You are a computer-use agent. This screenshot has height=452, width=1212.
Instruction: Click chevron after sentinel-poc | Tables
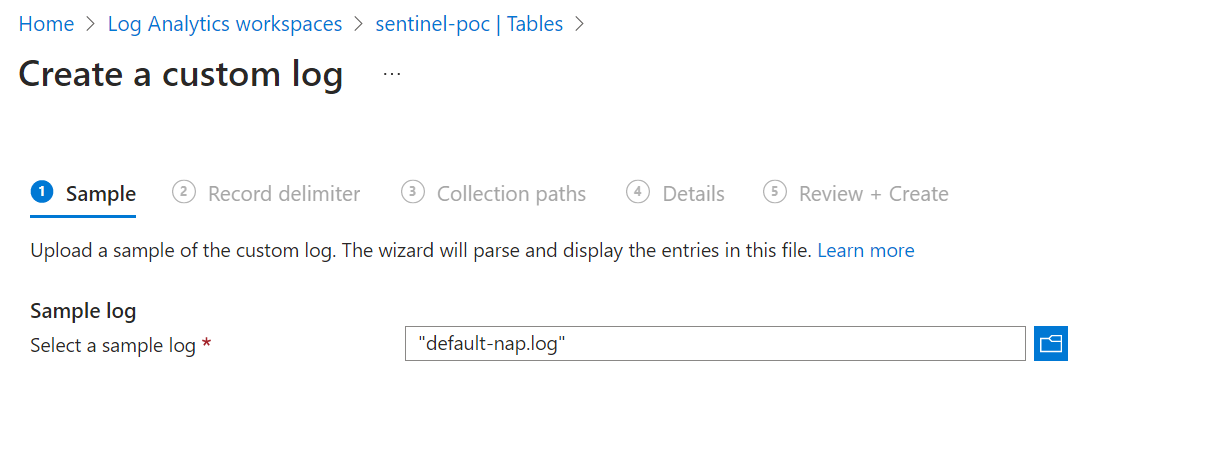pyautogui.click(x=579, y=24)
